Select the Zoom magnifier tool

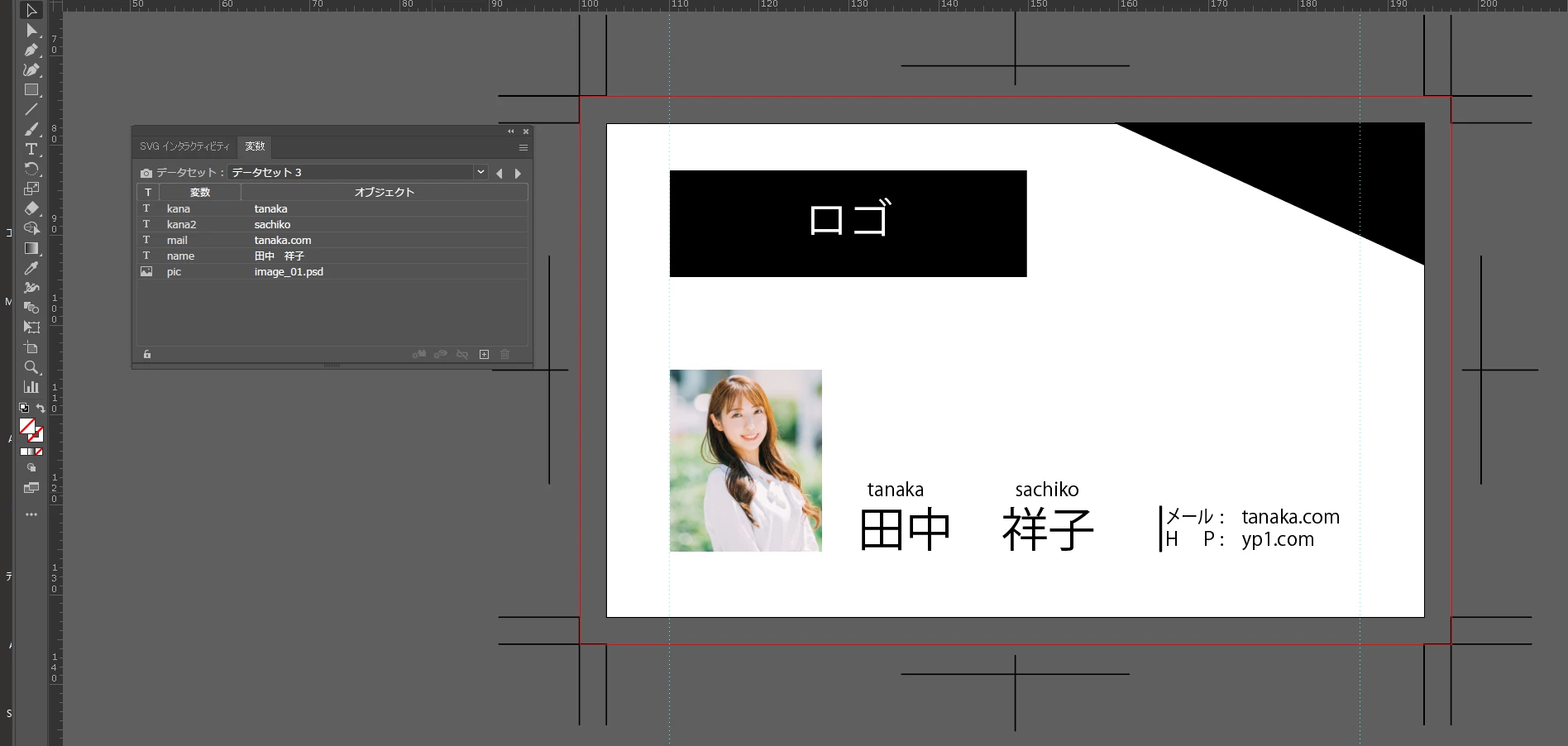(x=31, y=367)
